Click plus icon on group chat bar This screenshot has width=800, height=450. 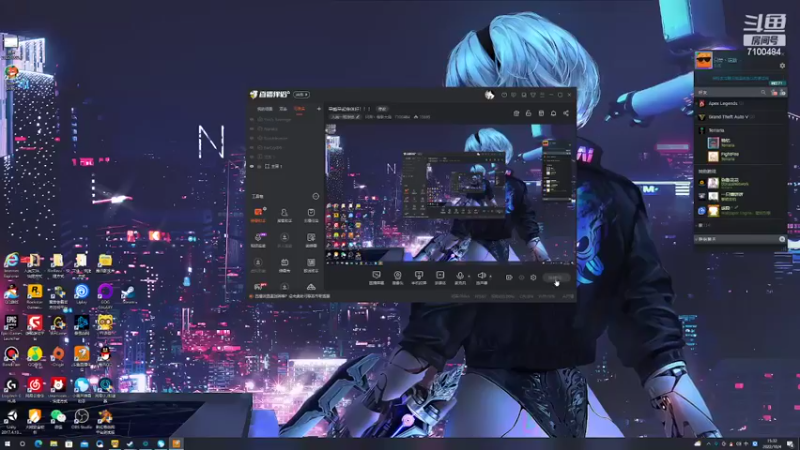[782, 239]
